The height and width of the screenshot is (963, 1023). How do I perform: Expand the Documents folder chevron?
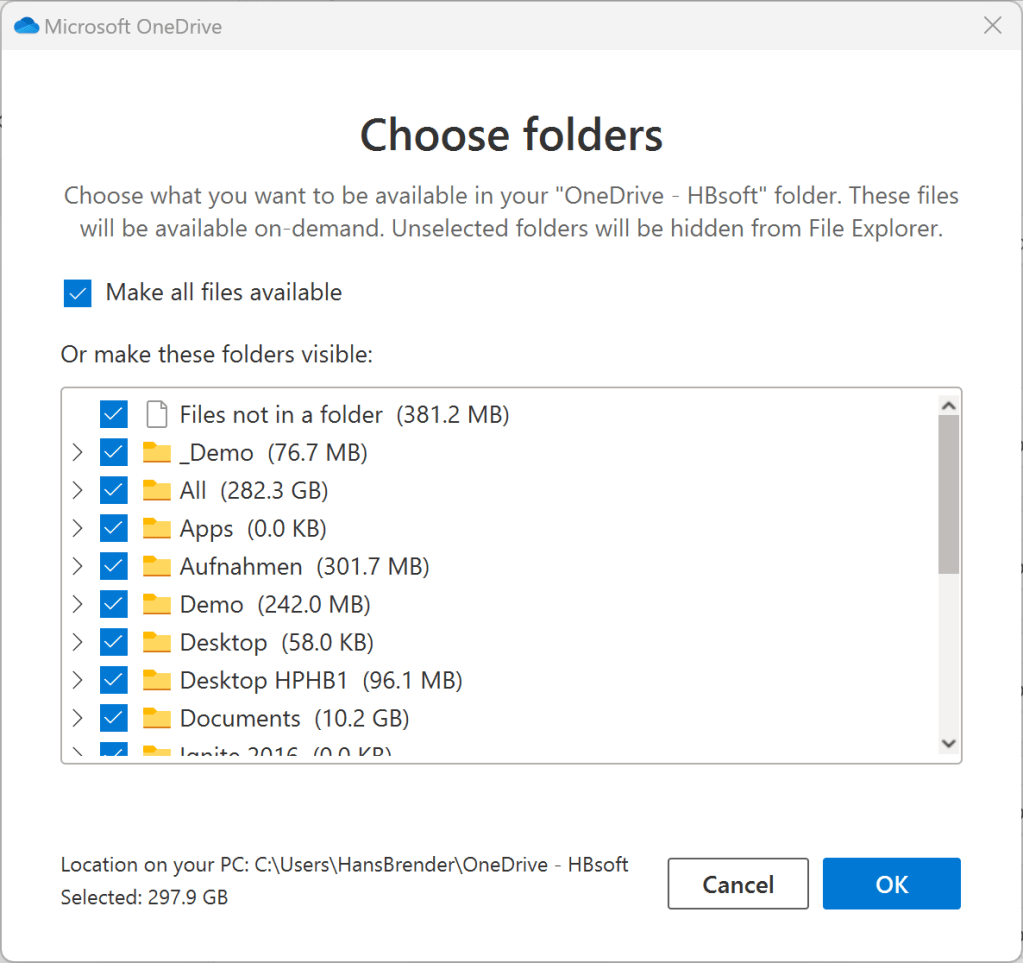tap(77, 718)
